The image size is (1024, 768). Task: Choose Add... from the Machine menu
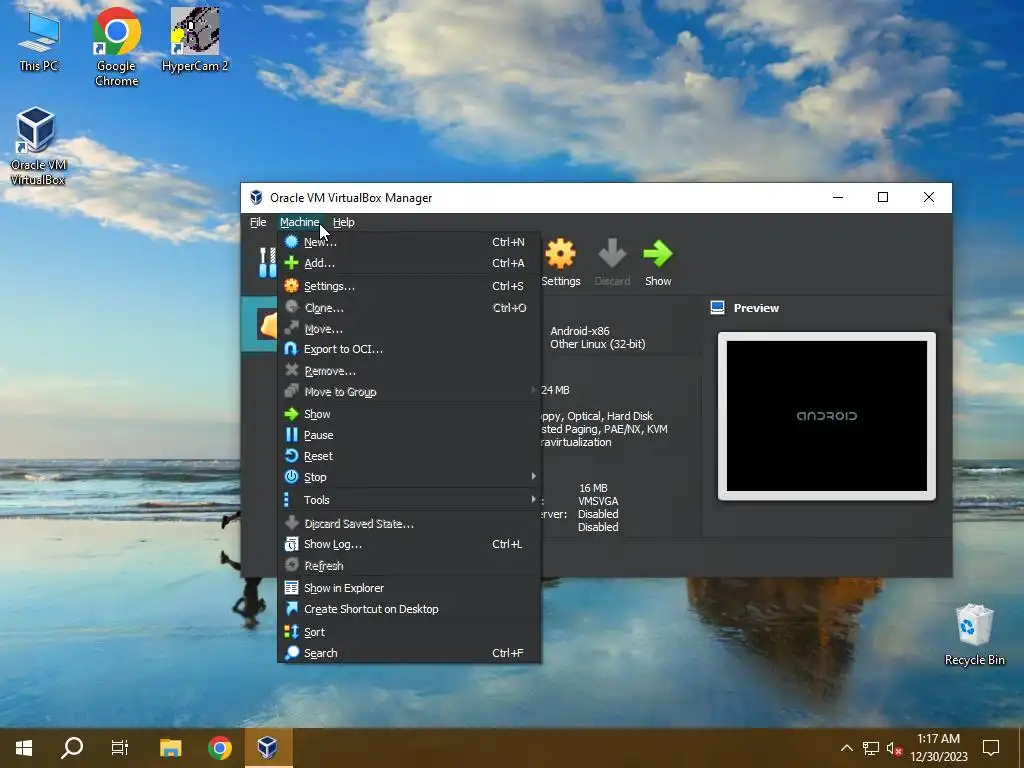[409, 263]
